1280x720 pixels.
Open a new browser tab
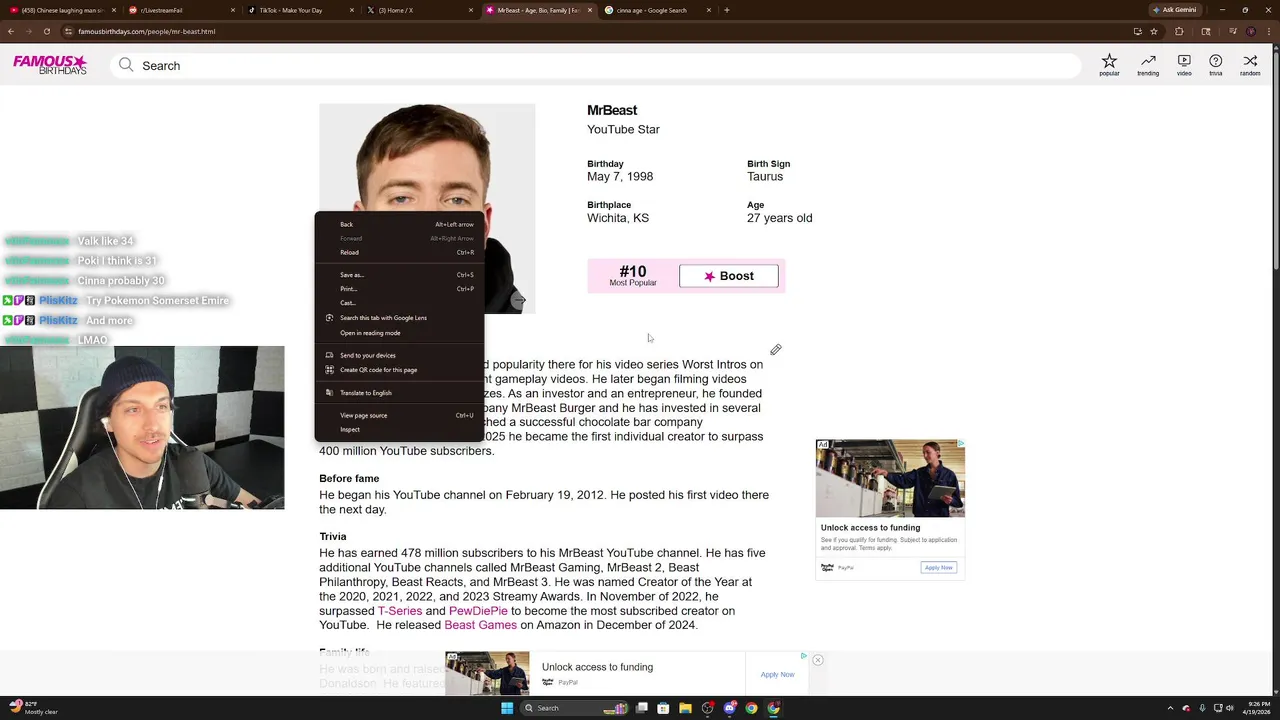coord(726,10)
